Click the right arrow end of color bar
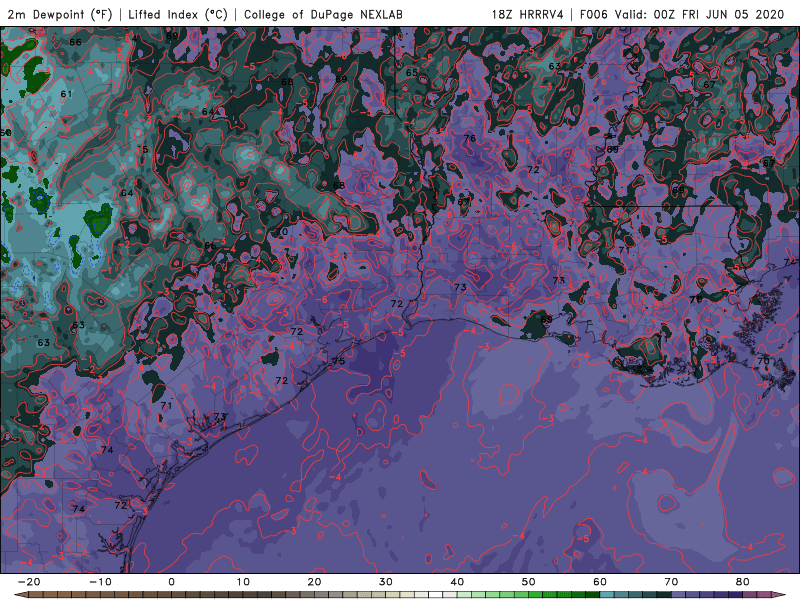This screenshot has width=800, height=600. pos(780,595)
